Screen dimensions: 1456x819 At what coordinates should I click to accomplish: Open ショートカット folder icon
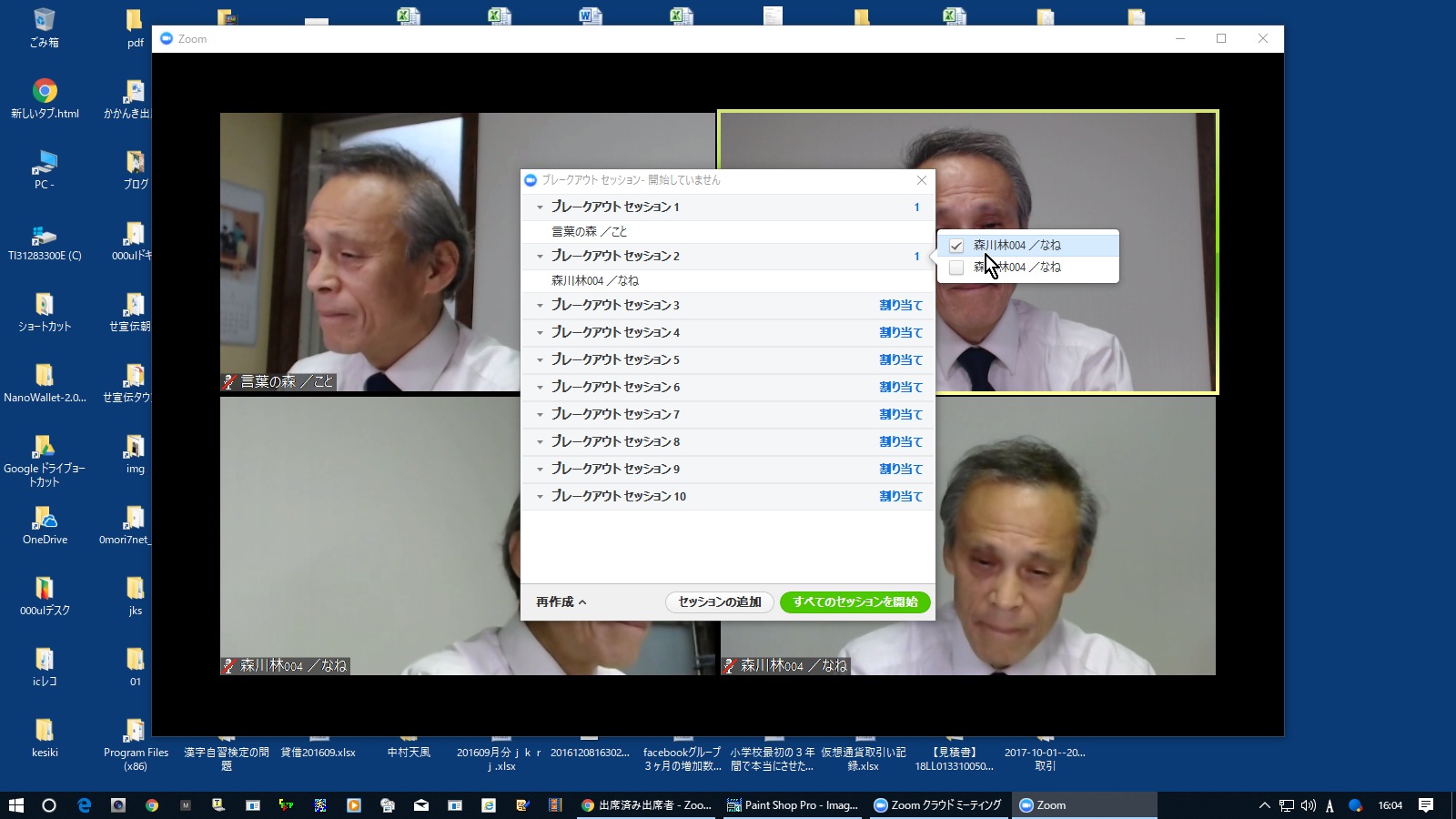(45, 312)
